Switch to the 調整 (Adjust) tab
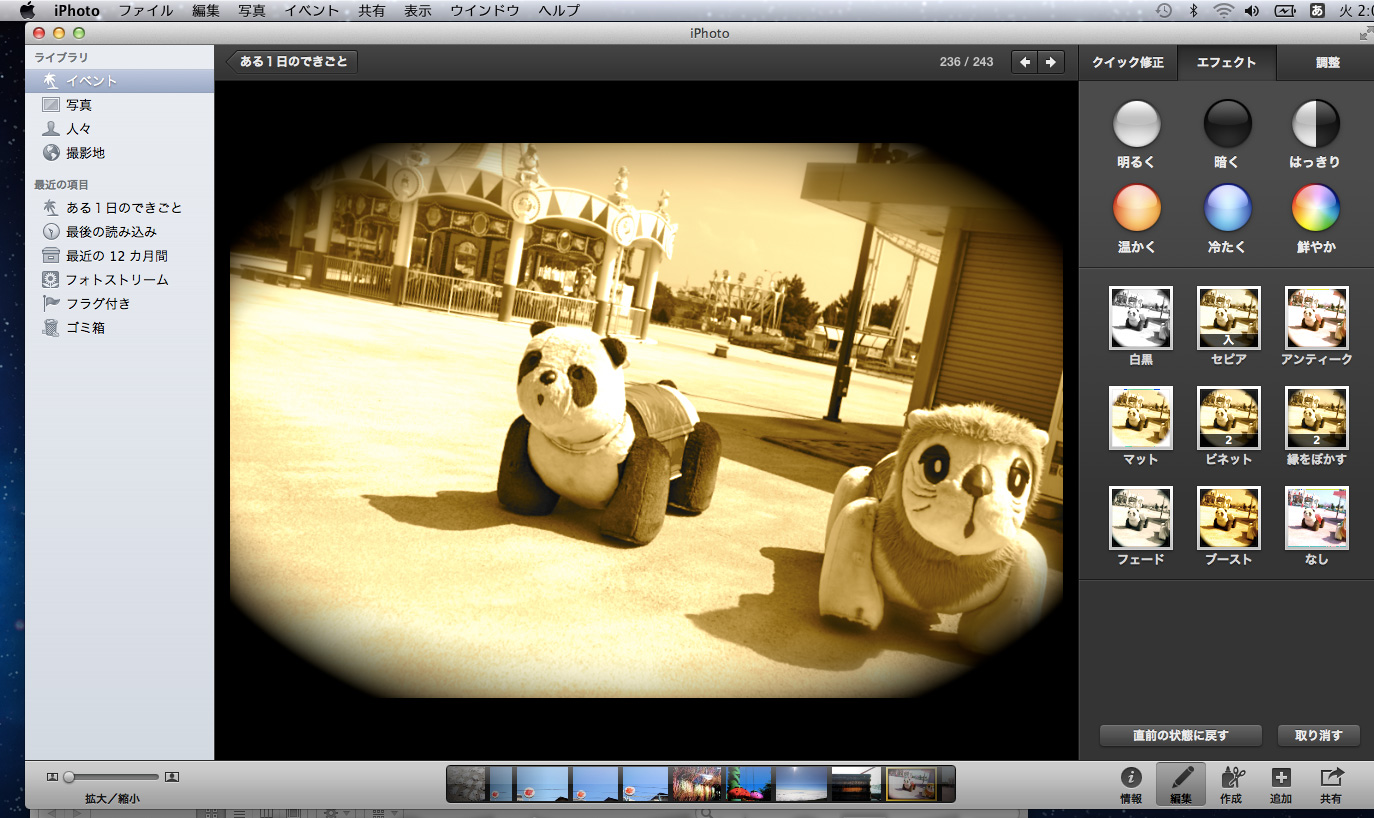 [1327, 62]
